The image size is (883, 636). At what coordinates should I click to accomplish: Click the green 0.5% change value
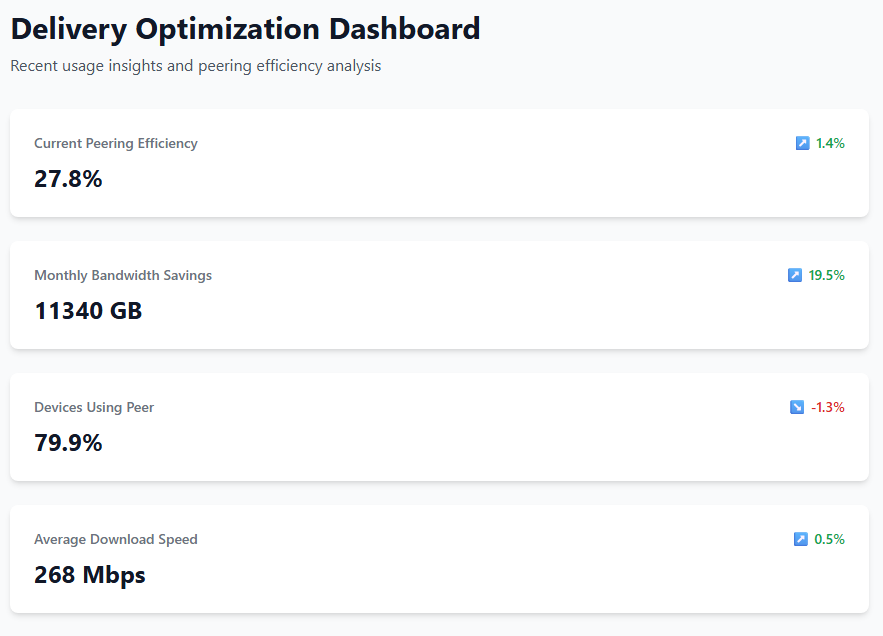coord(830,539)
